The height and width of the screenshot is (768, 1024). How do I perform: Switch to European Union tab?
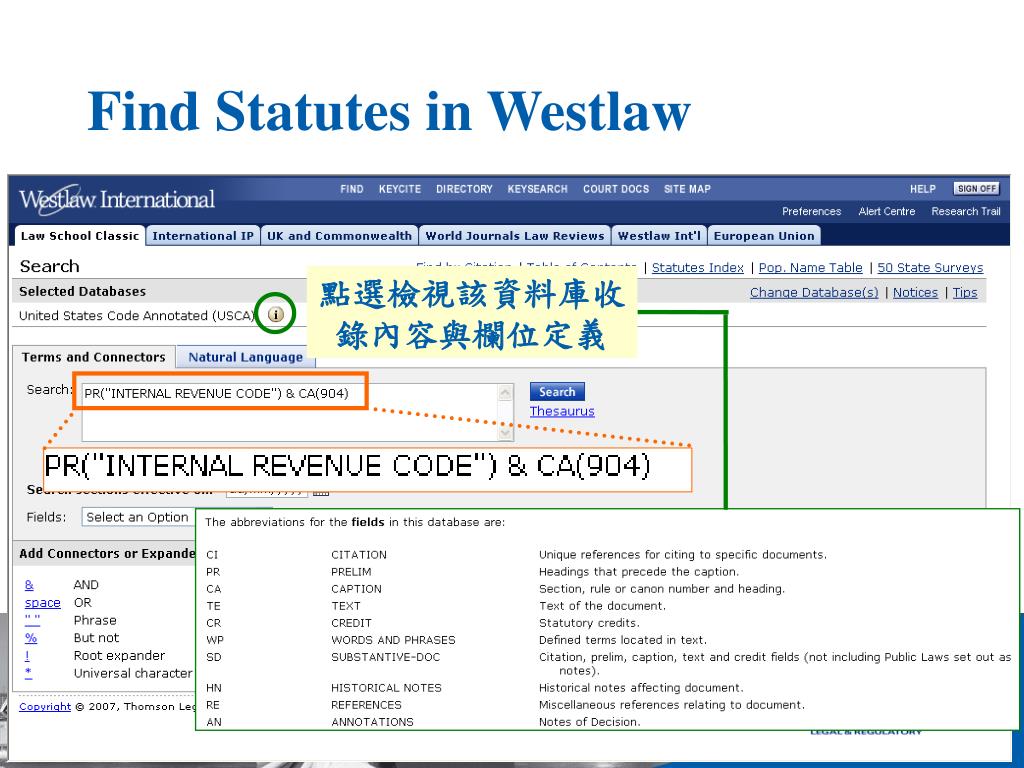click(x=763, y=236)
